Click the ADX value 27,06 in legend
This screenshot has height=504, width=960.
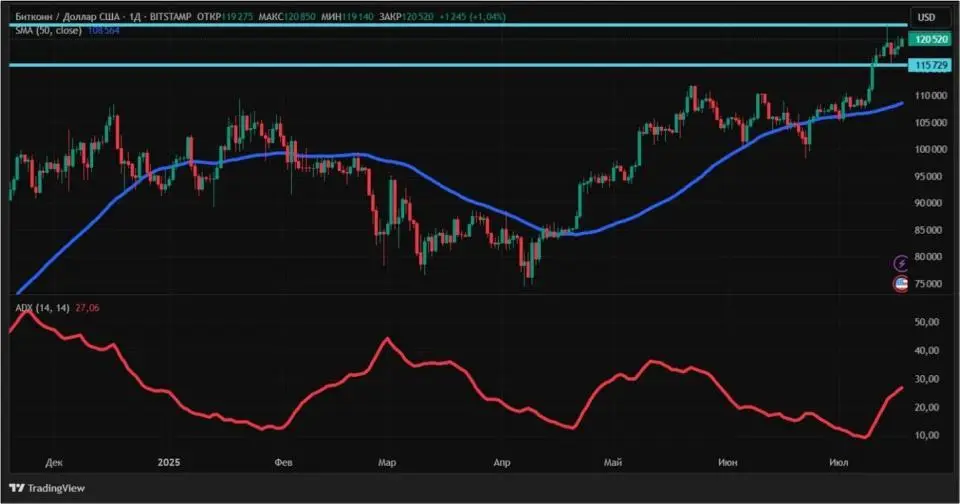click(87, 308)
